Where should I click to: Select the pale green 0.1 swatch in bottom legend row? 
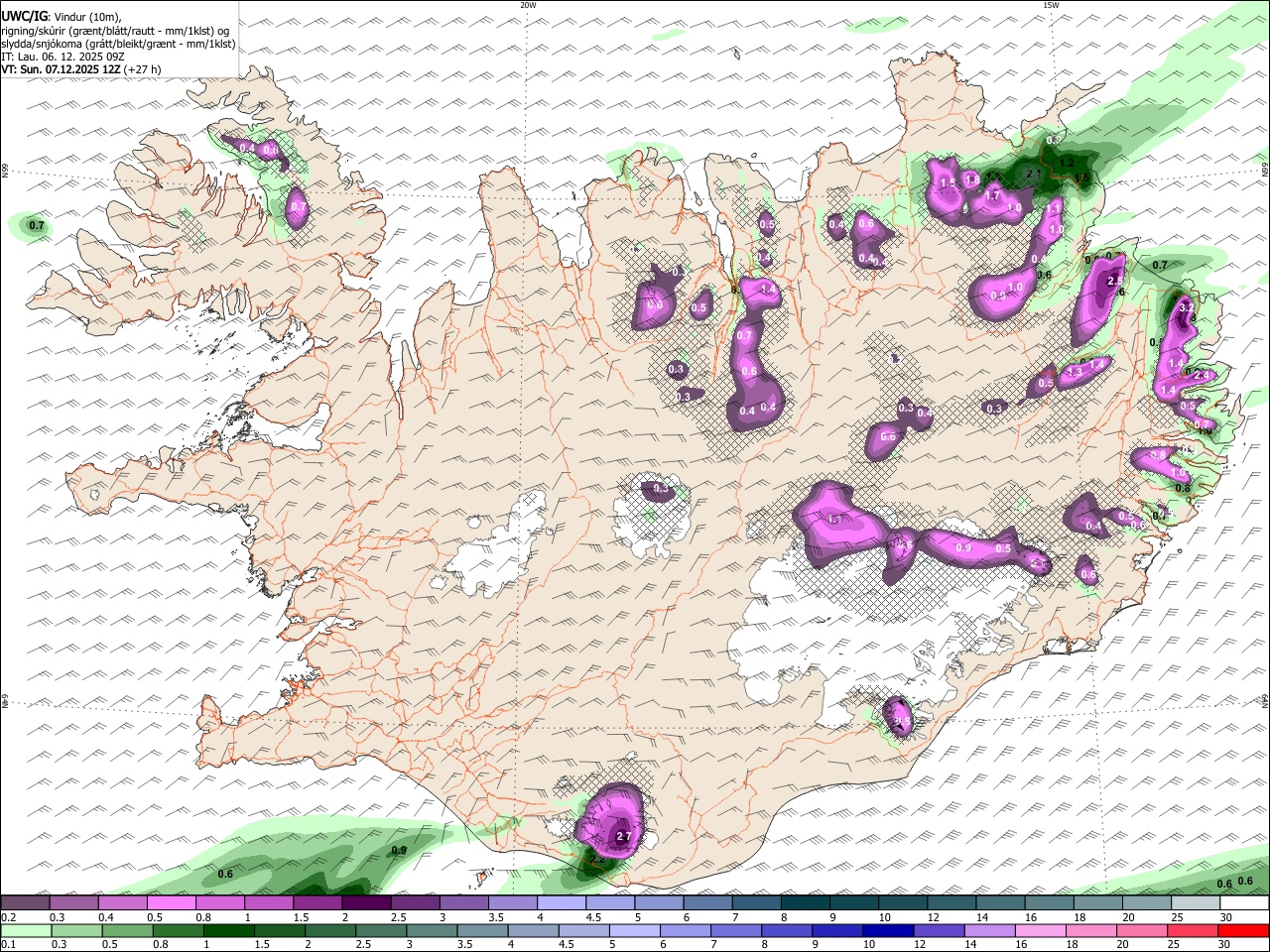(x=26, y=930)
